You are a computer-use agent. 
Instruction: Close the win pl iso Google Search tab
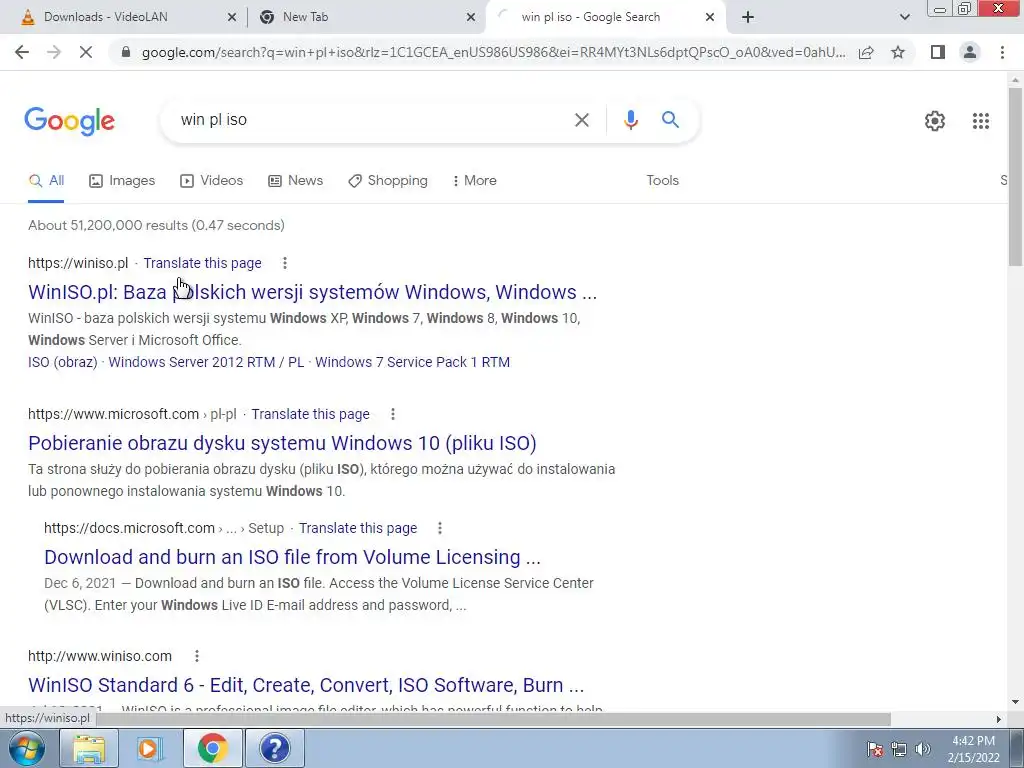point(710,18)
